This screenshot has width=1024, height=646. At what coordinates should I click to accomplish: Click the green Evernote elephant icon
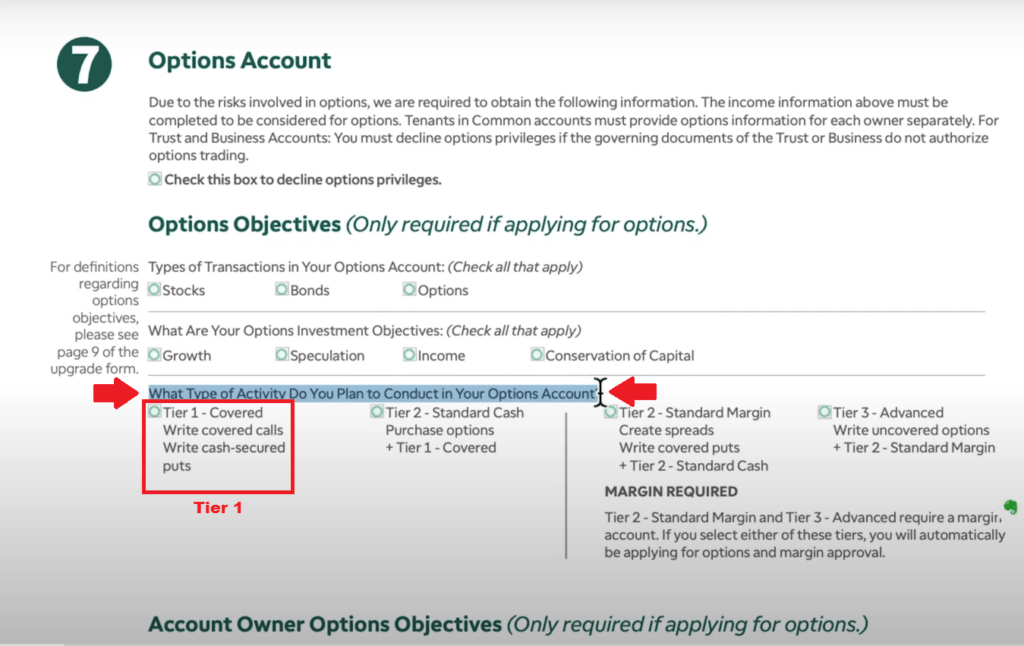[x=1010, y=508]
